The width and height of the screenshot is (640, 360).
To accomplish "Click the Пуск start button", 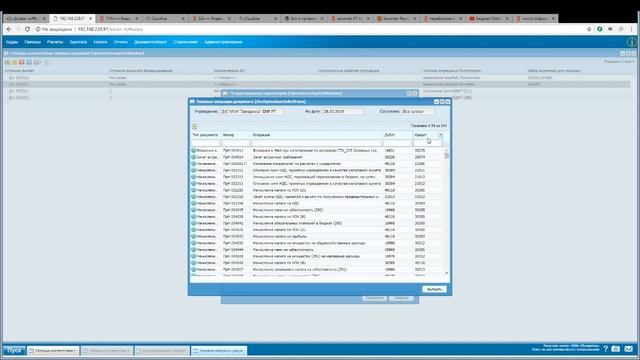I will [x=14, y=351].
